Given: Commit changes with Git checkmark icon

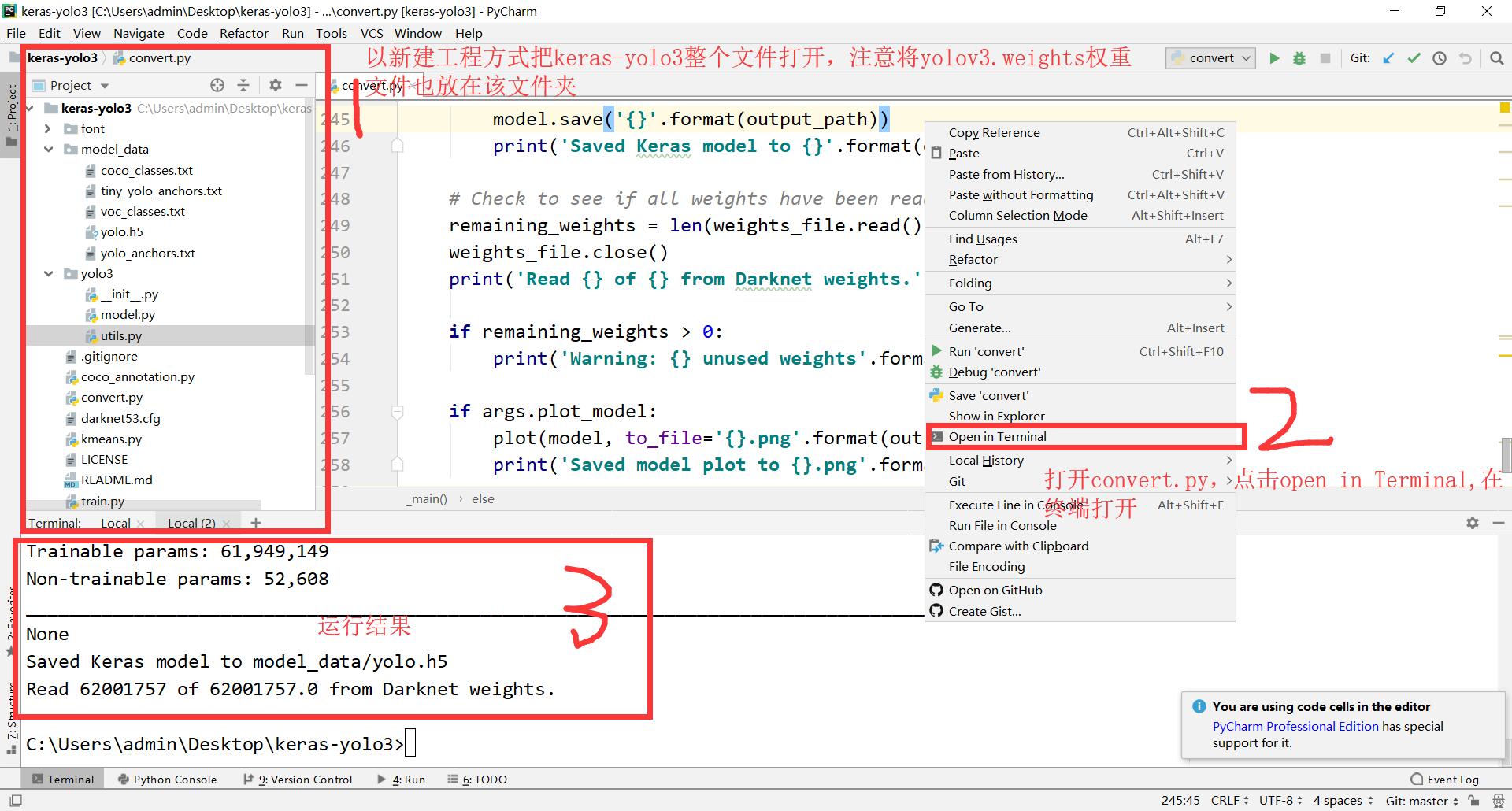Looking at the screenshot, I should point(1414,58).
